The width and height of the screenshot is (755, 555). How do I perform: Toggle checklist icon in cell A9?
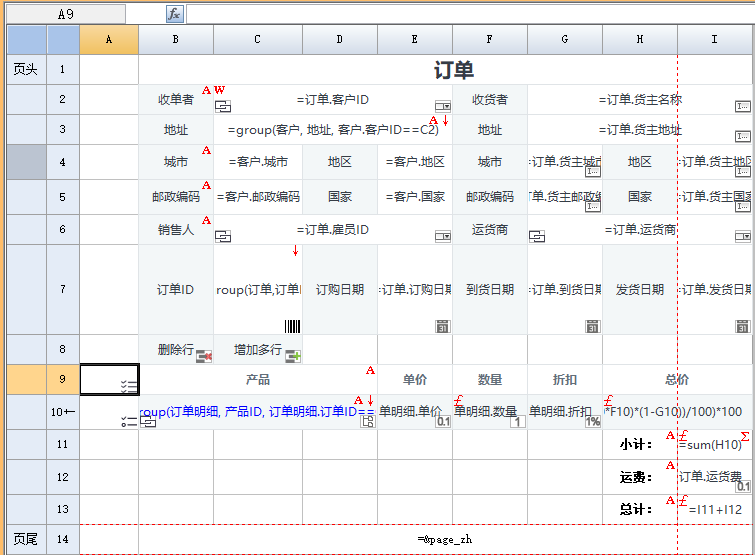coord(128,385)
